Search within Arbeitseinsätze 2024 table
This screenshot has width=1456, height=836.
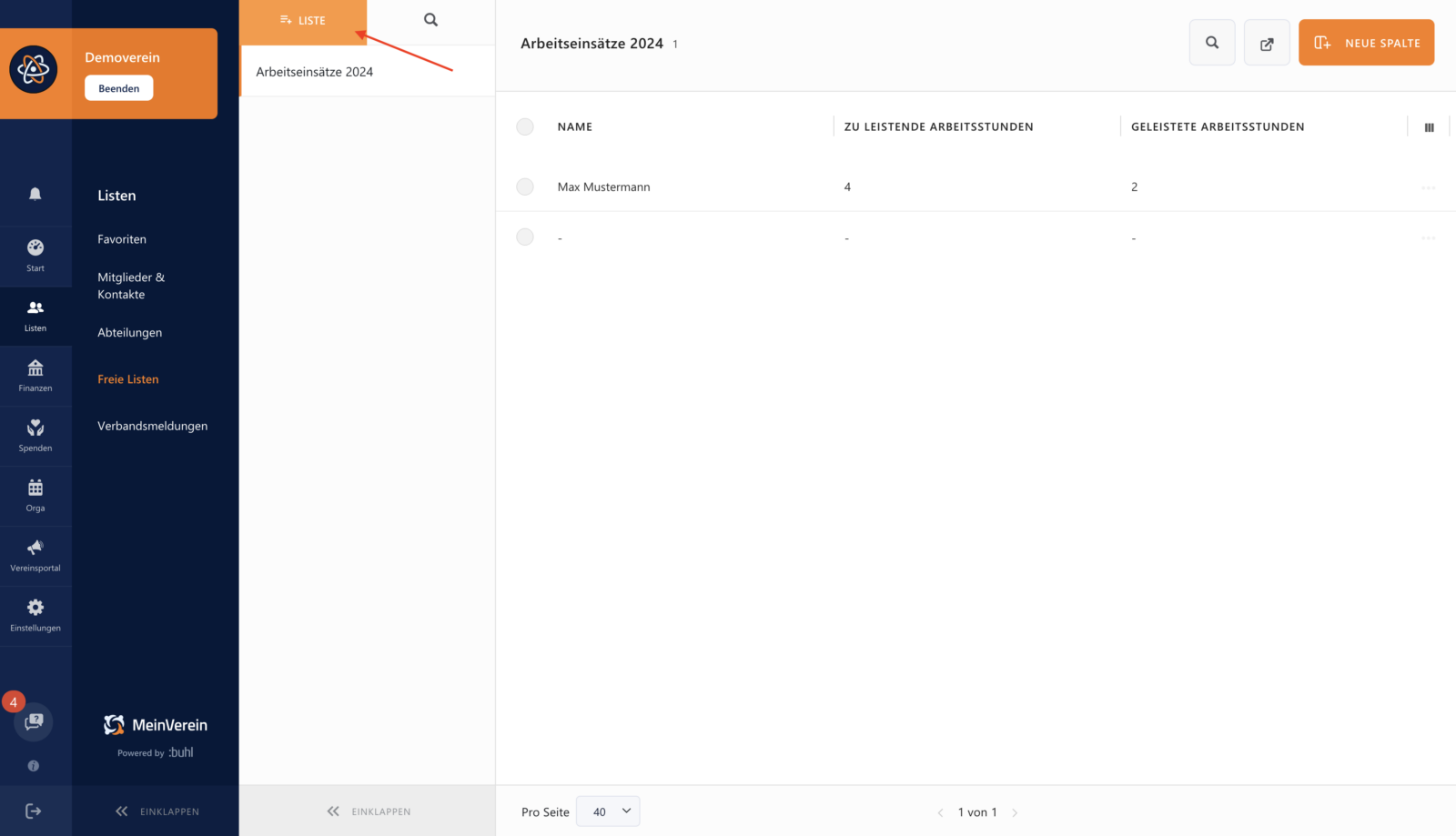[x=1212, y=43]
